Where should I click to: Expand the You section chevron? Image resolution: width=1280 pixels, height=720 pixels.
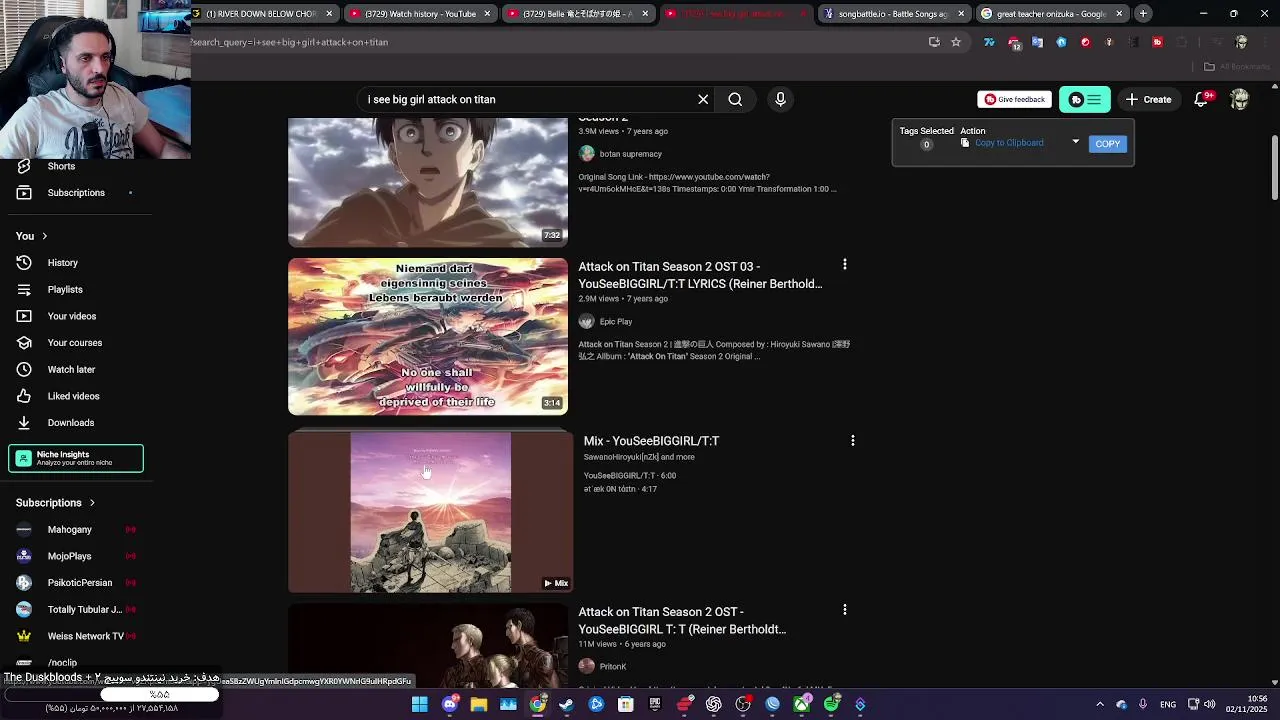click(x=44, y=236)
